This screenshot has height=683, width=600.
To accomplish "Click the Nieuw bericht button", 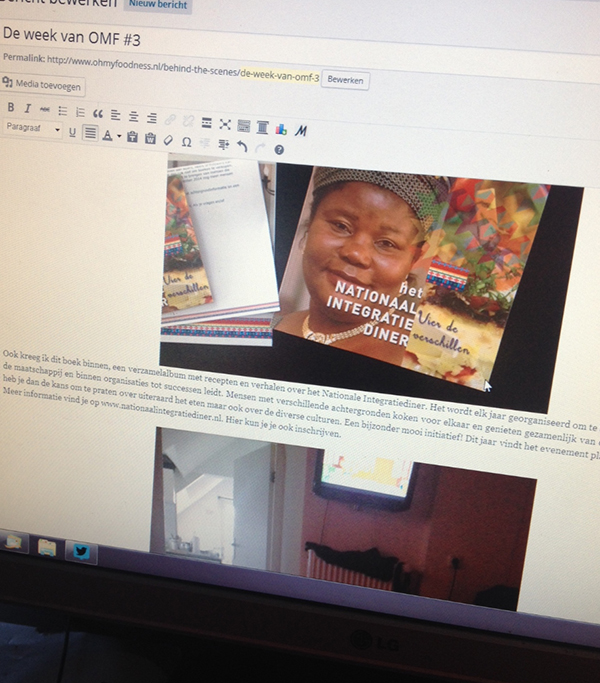I will [158, 5].
